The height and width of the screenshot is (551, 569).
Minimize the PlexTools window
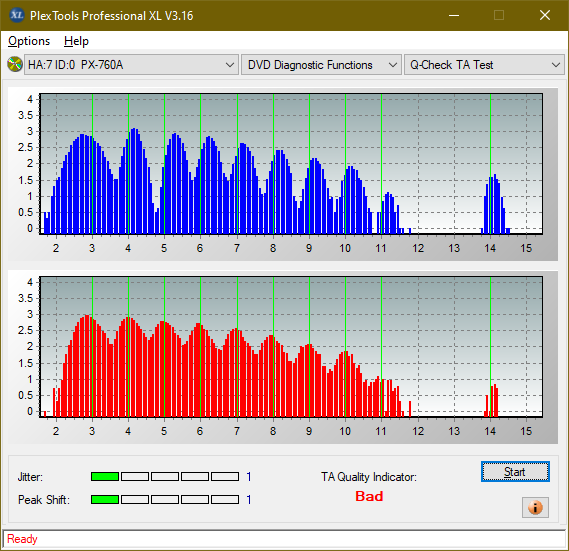click(454, 15)
